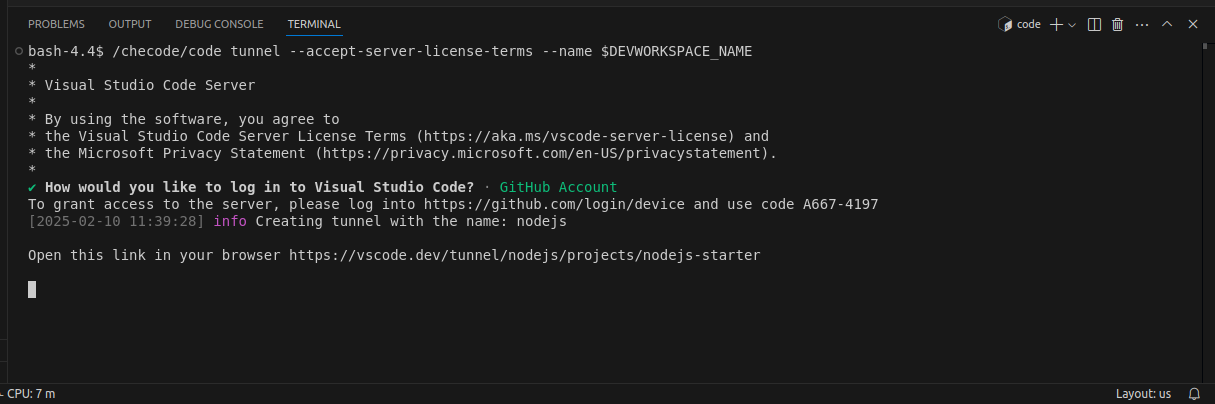
Task: Create a new terminal with plus icon
Action: [1056, 24]
